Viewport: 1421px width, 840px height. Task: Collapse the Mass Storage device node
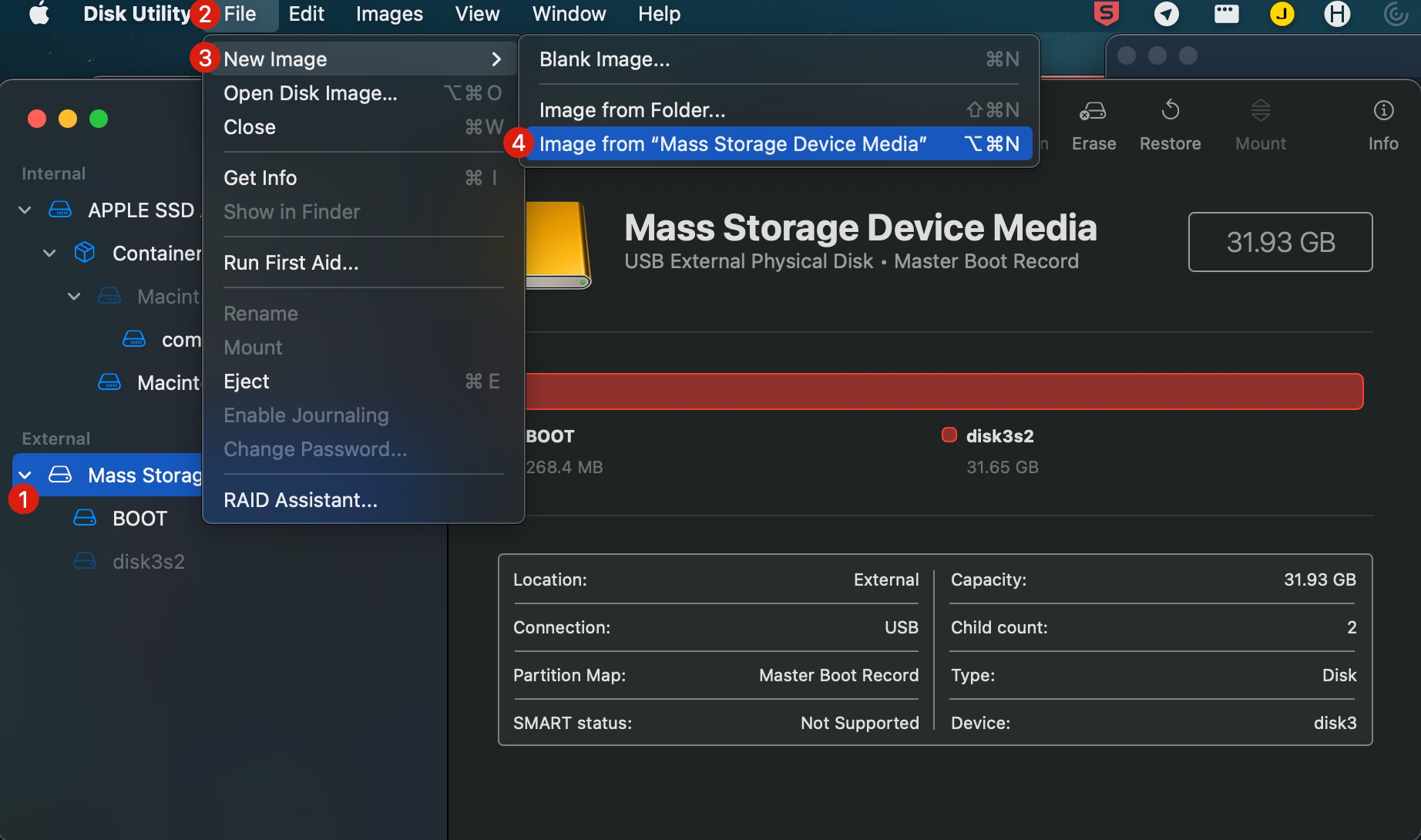pyautogui.click(x=25, y=475)
